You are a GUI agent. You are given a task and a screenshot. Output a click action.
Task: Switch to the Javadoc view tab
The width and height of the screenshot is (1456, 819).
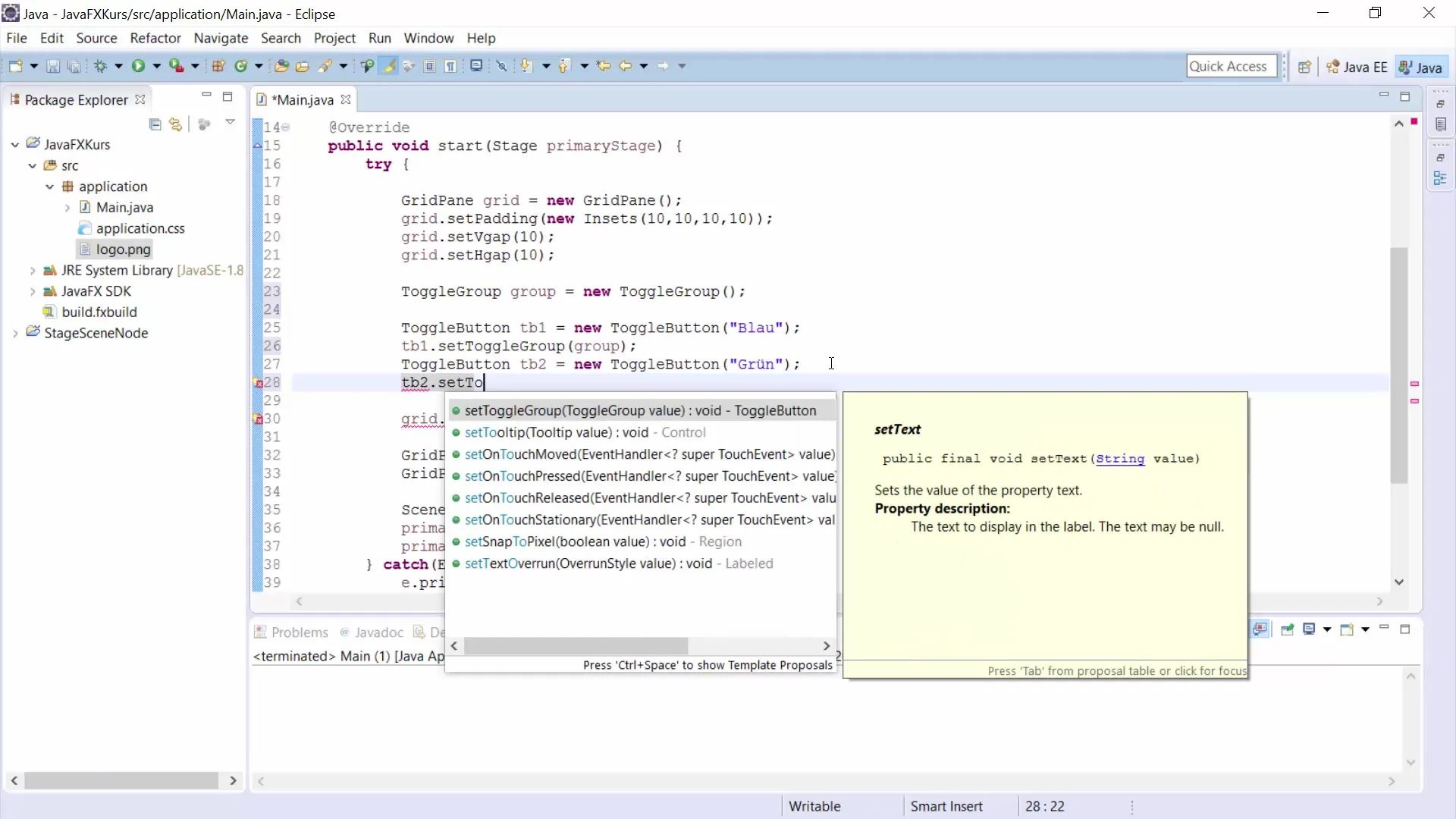pos(372,632)
